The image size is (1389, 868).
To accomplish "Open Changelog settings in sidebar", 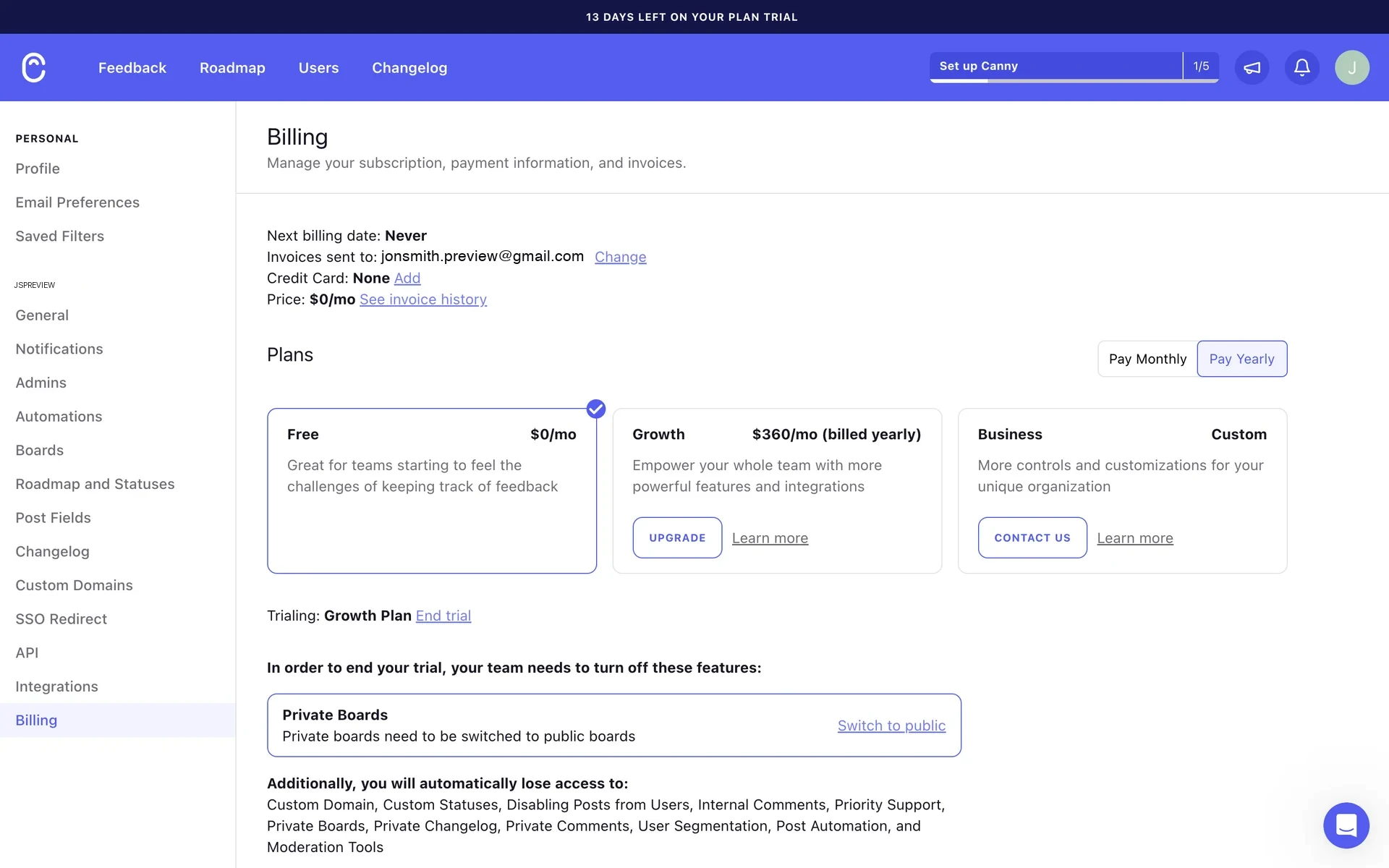I will (x=52, y=551).
